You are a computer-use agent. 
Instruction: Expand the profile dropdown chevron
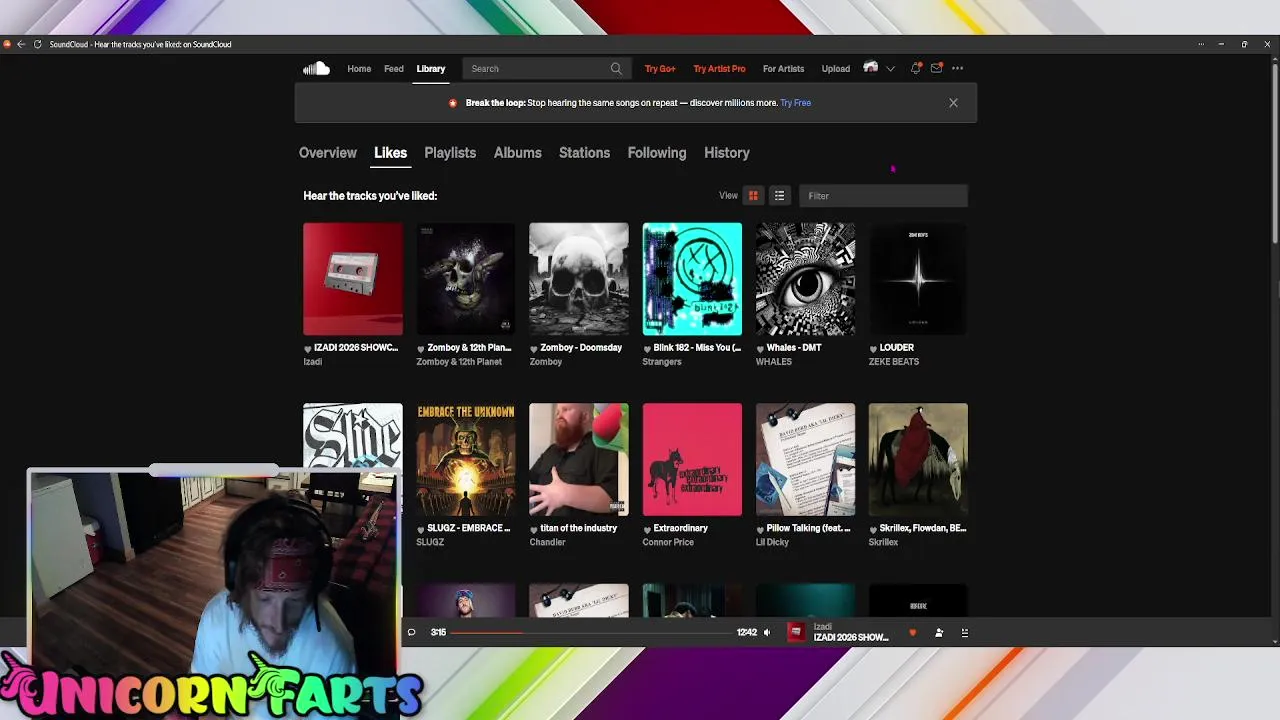coord(890,69)
